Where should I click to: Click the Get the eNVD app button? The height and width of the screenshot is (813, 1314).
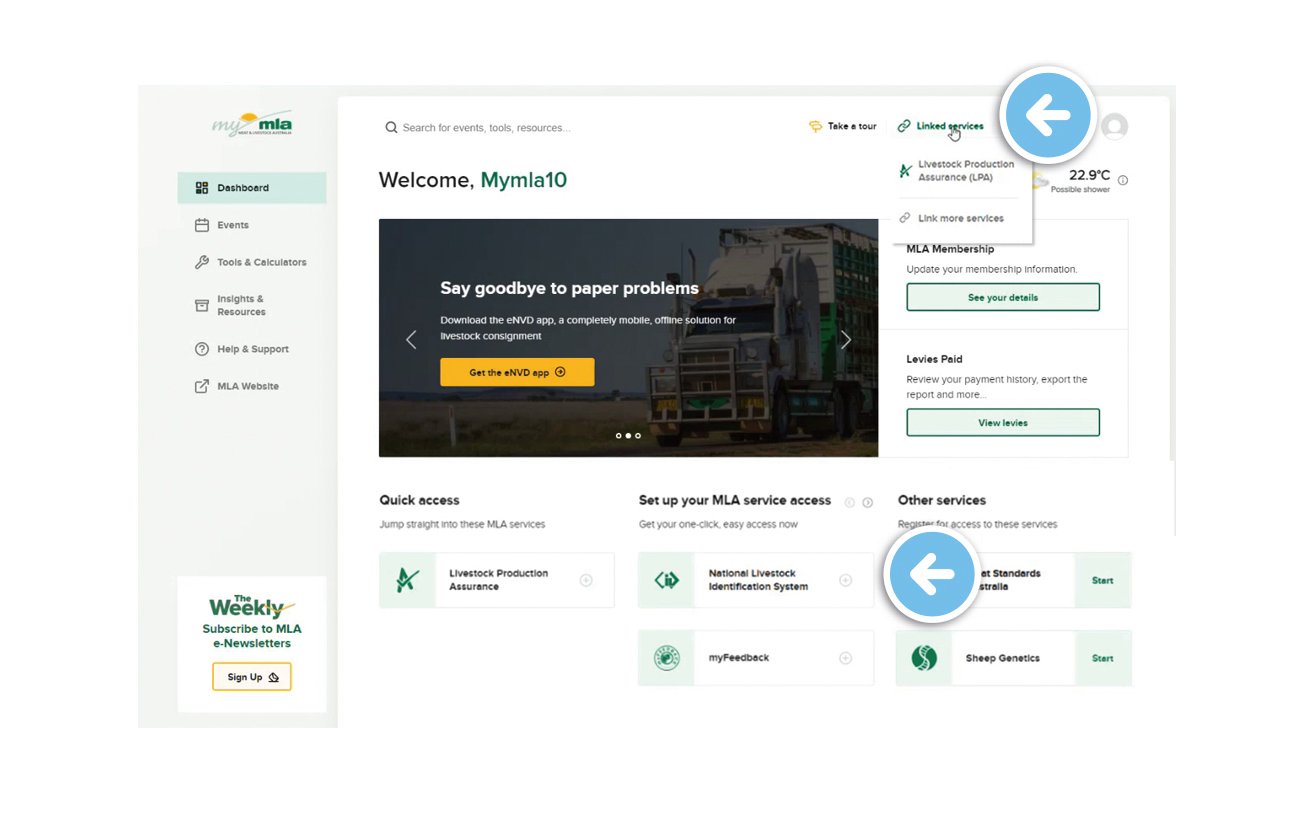(517, 372)
